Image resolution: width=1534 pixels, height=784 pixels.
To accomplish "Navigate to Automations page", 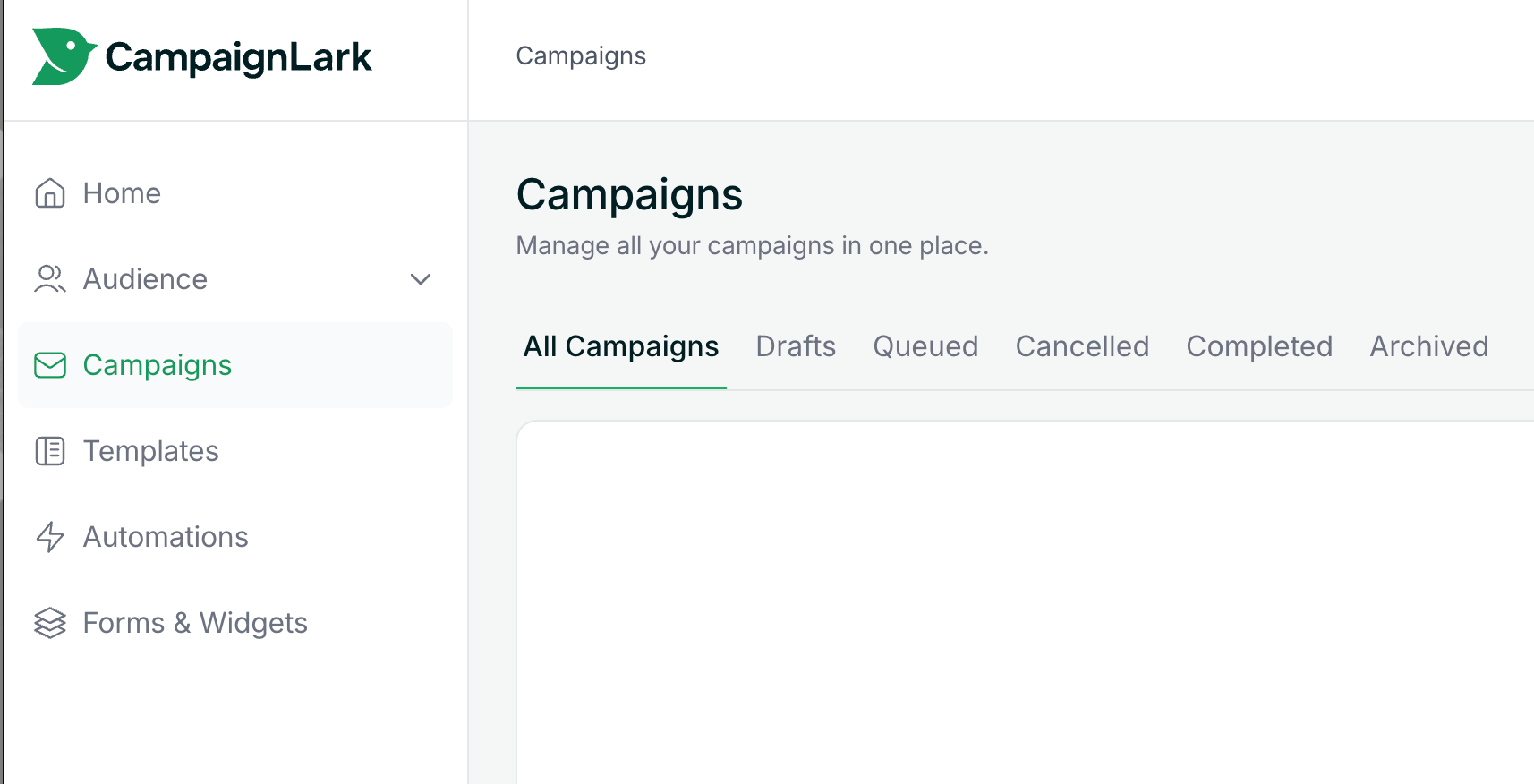I will point(166,537).
